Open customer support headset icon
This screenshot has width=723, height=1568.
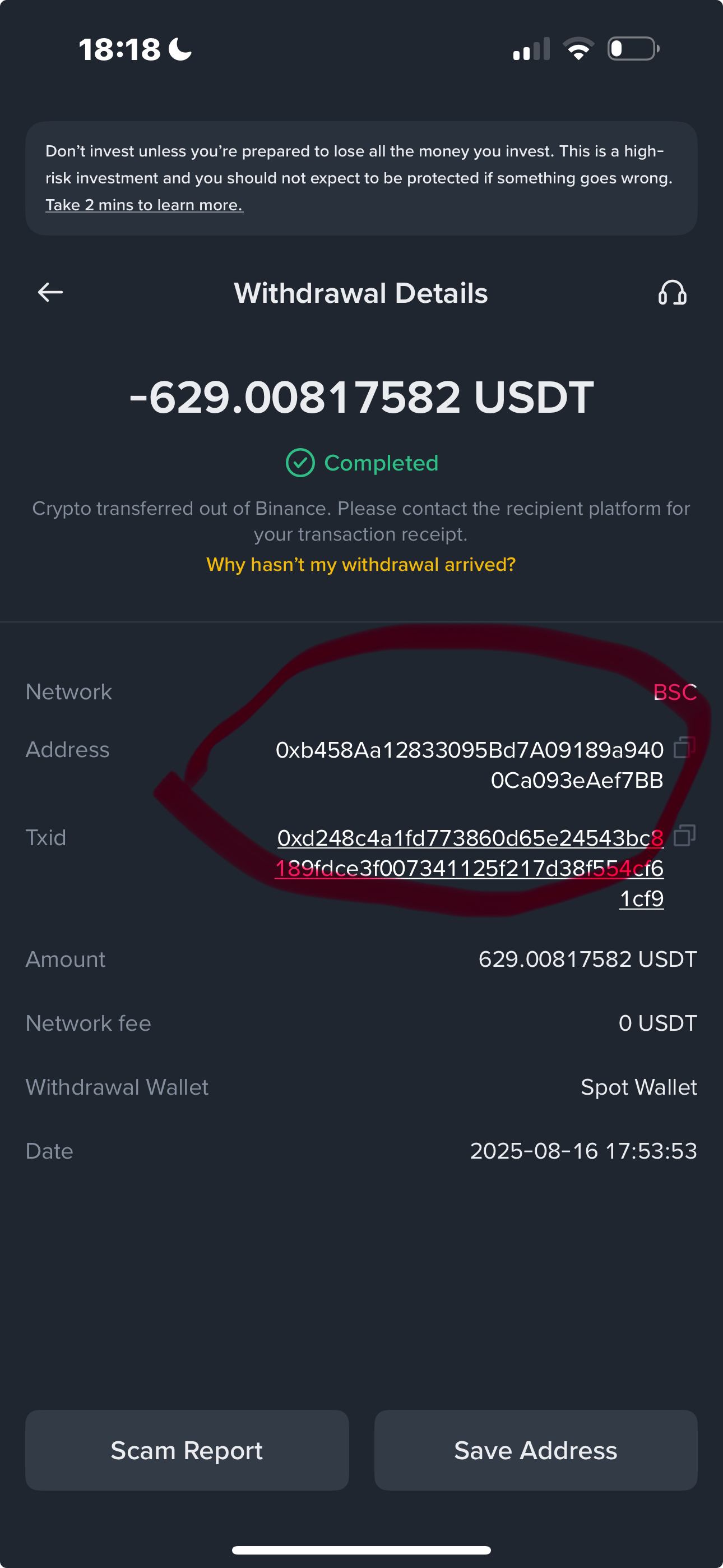click(672, 293)
